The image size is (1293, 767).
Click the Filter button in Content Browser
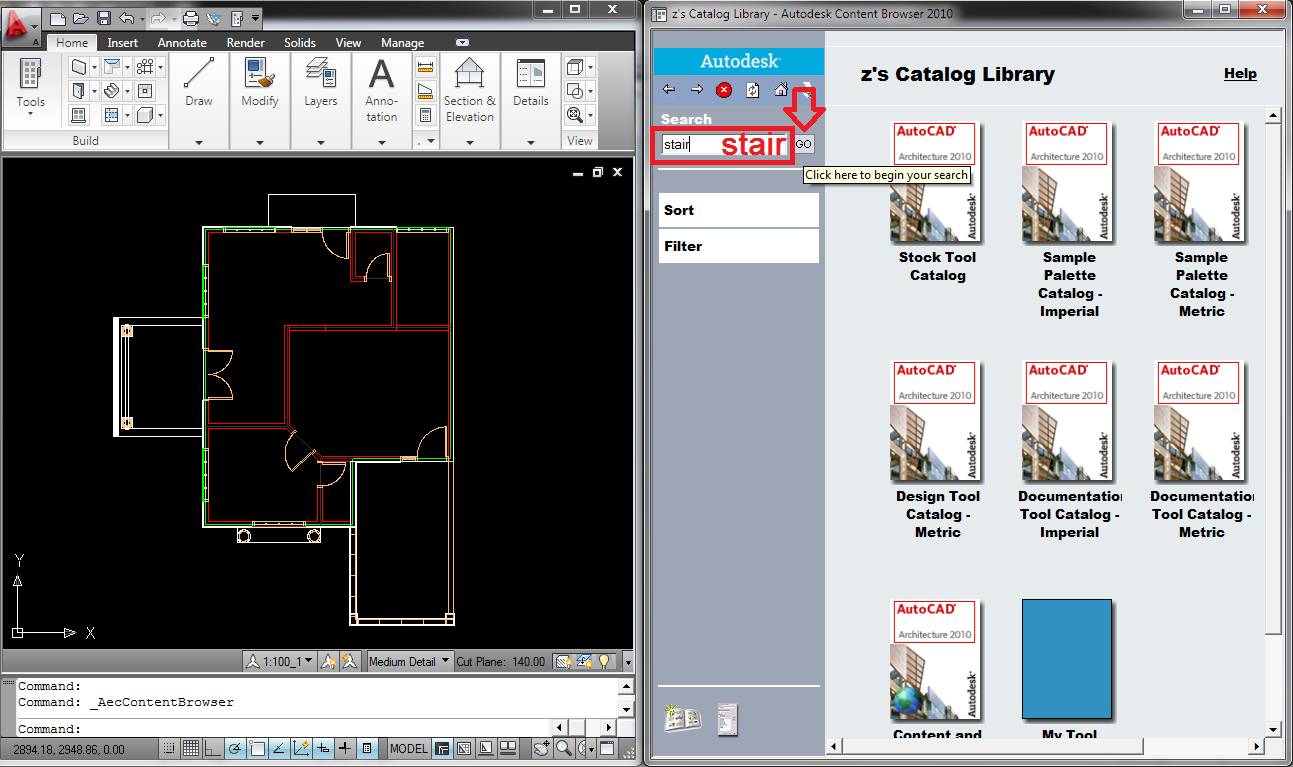coord(739,246)
